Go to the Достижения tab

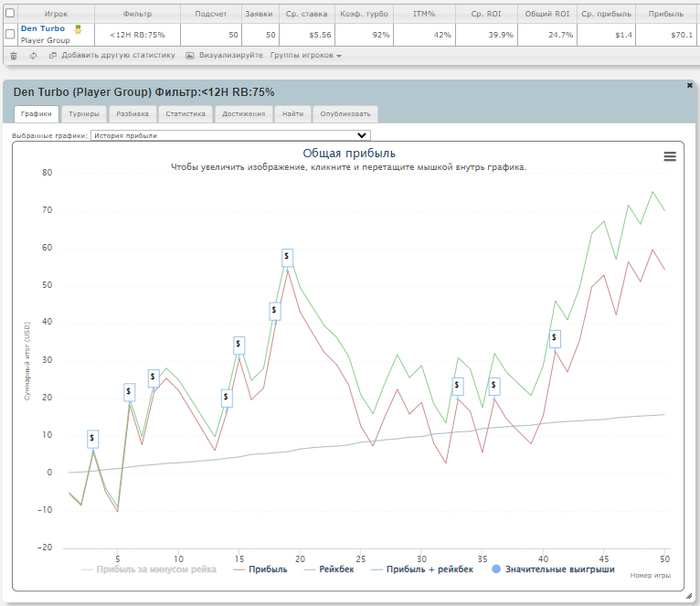[x=243, y=114]
